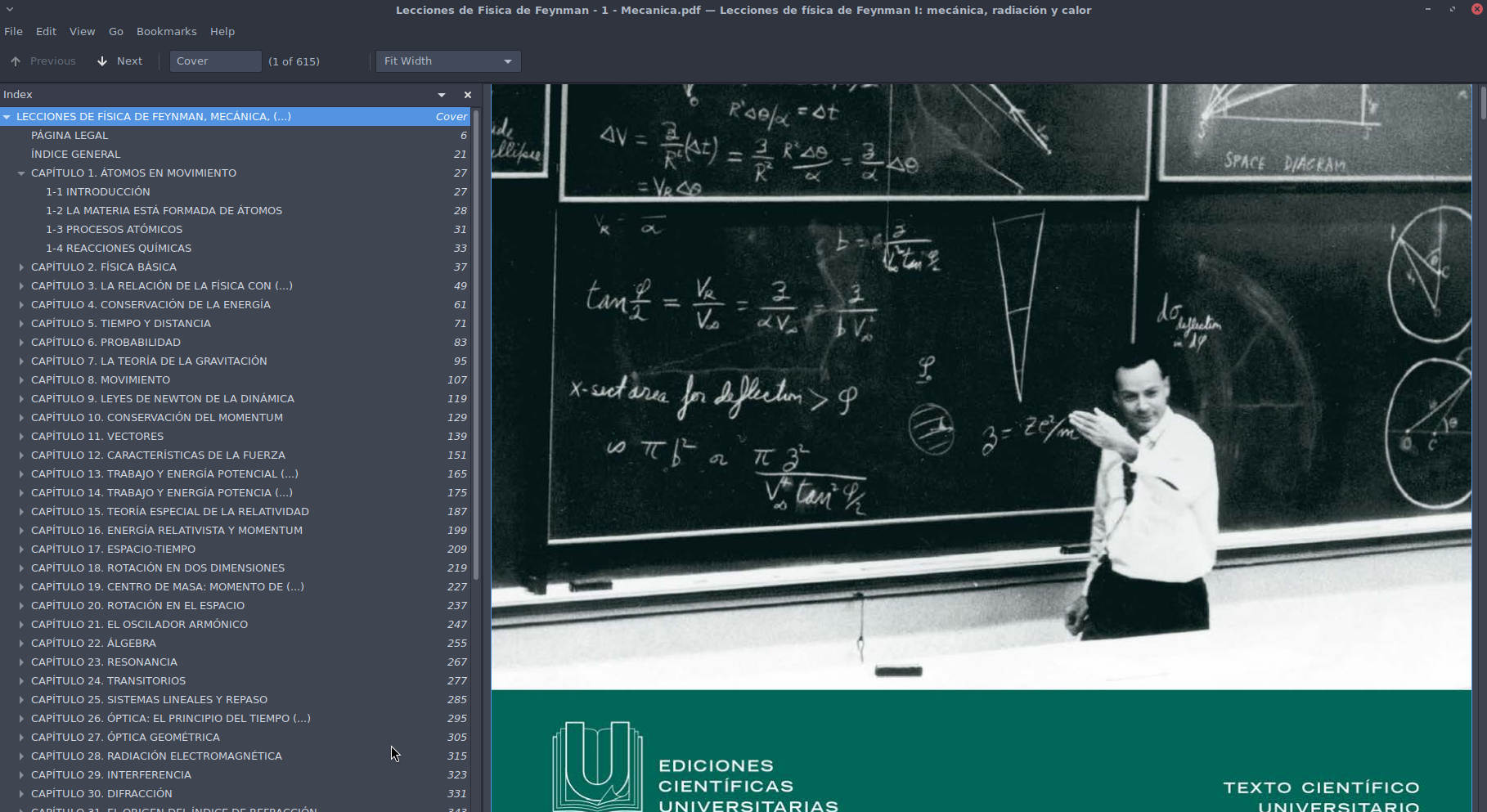The width and height of the screenshot is (1487, 812).
Task: Open the File menu
Action: point(14,31)
